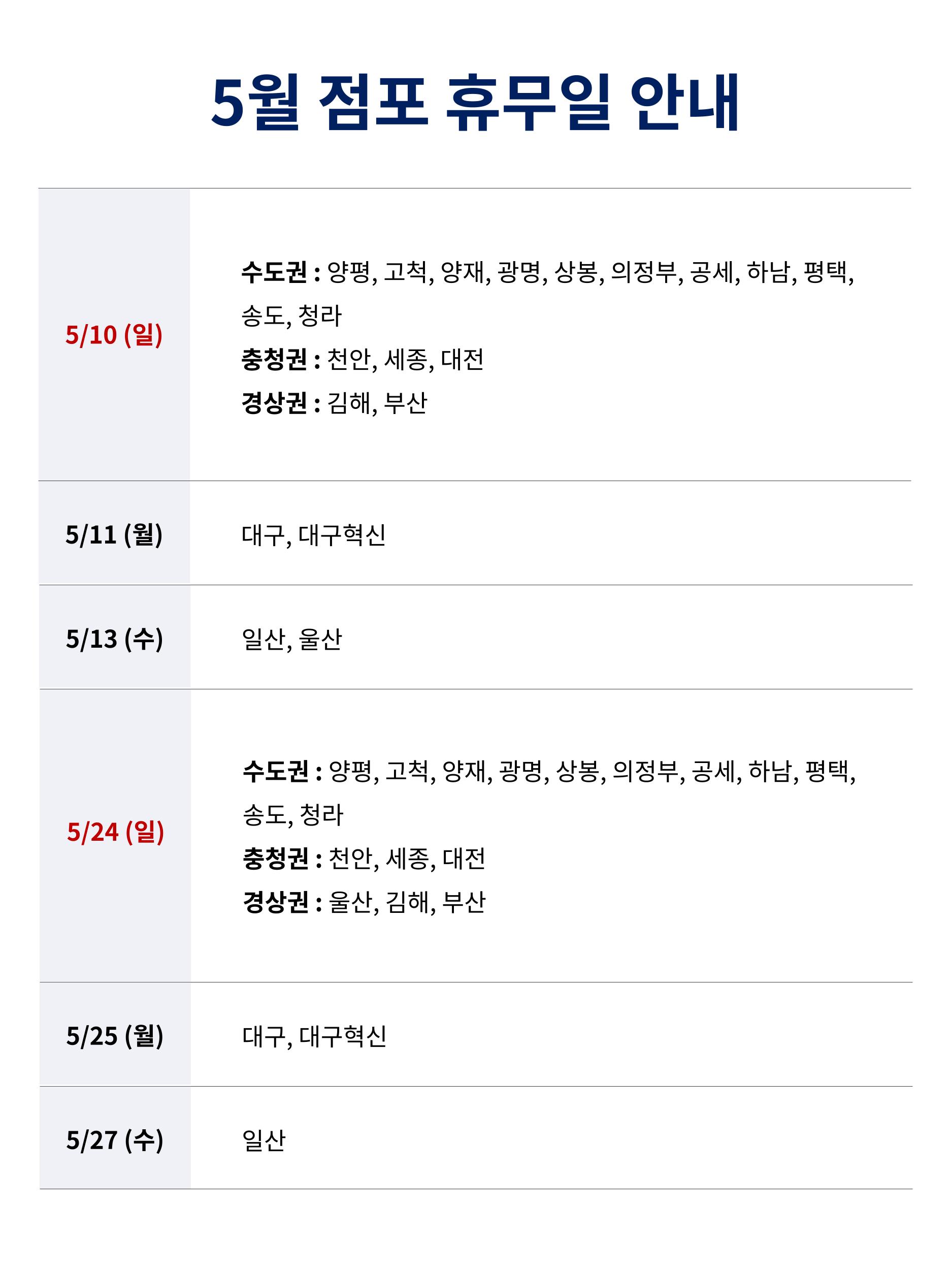Screen dimensions: 952x1270
Task: Click the 수도권 label in the 5/24 row
Action: click(x=276, y=771)
